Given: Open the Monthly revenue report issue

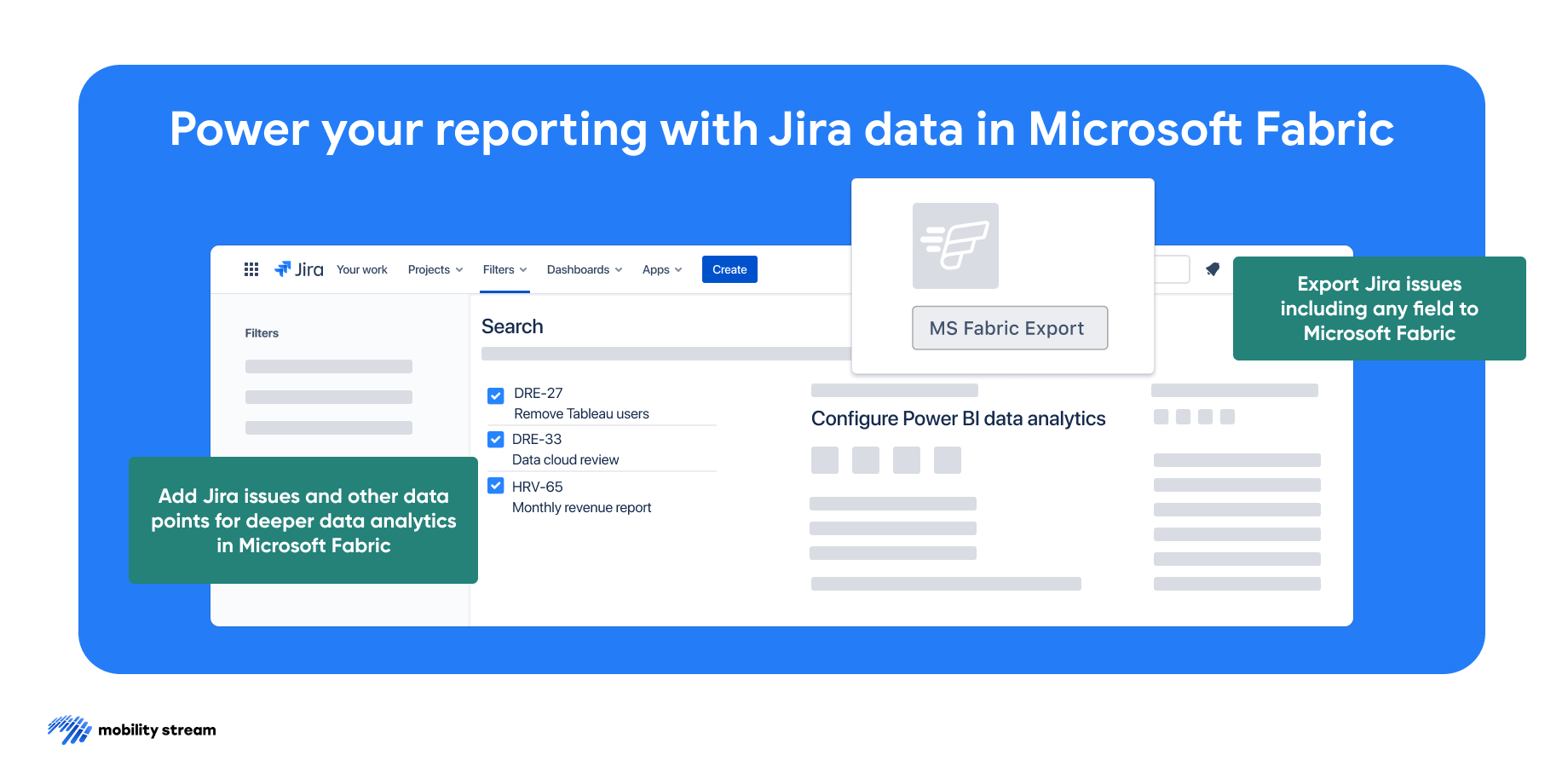Looking at the screenshot, I should pyautogui.click(x=581, y=508).
